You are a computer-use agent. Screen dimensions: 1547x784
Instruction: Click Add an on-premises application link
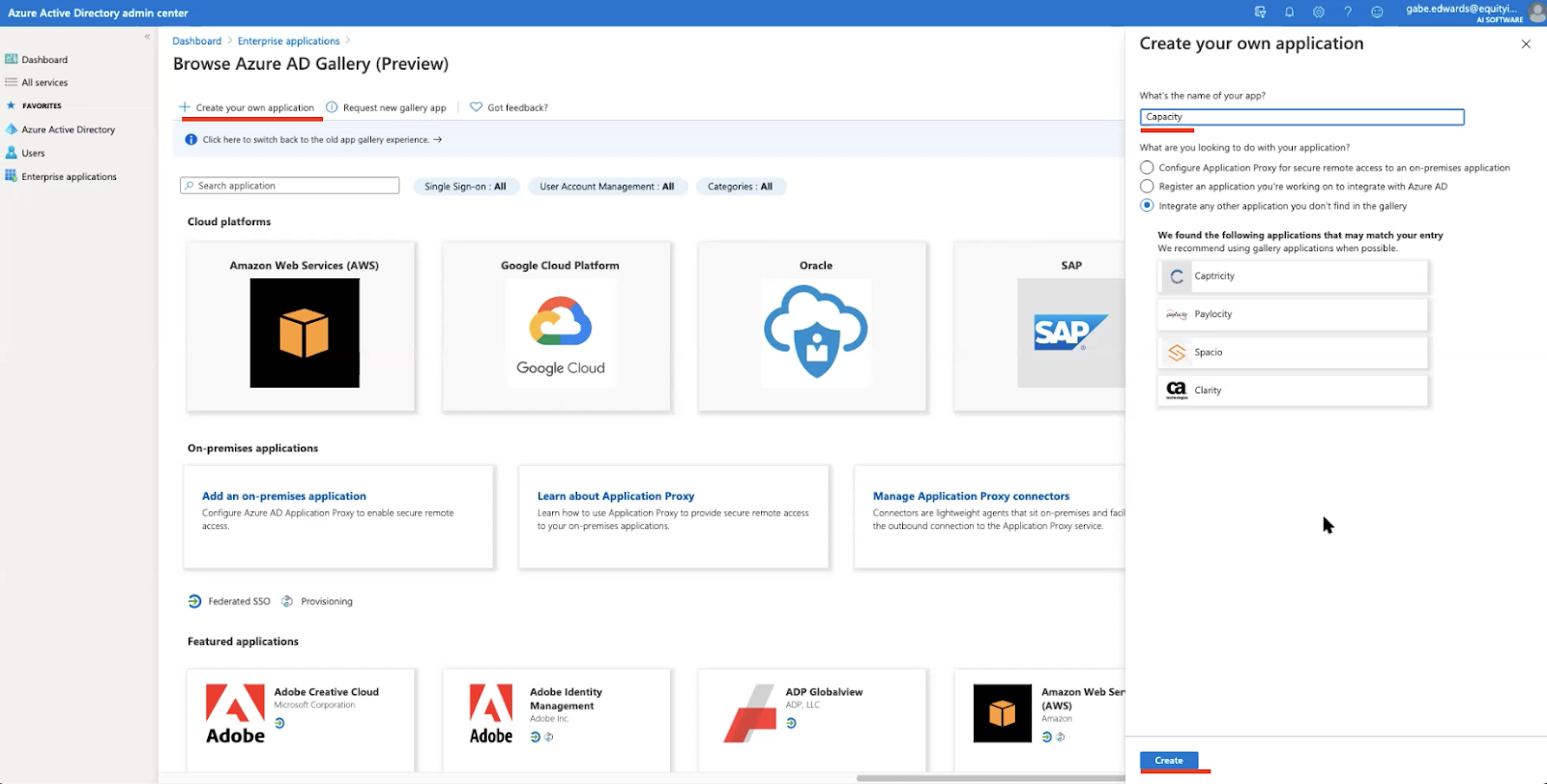[x=284, y=496]
